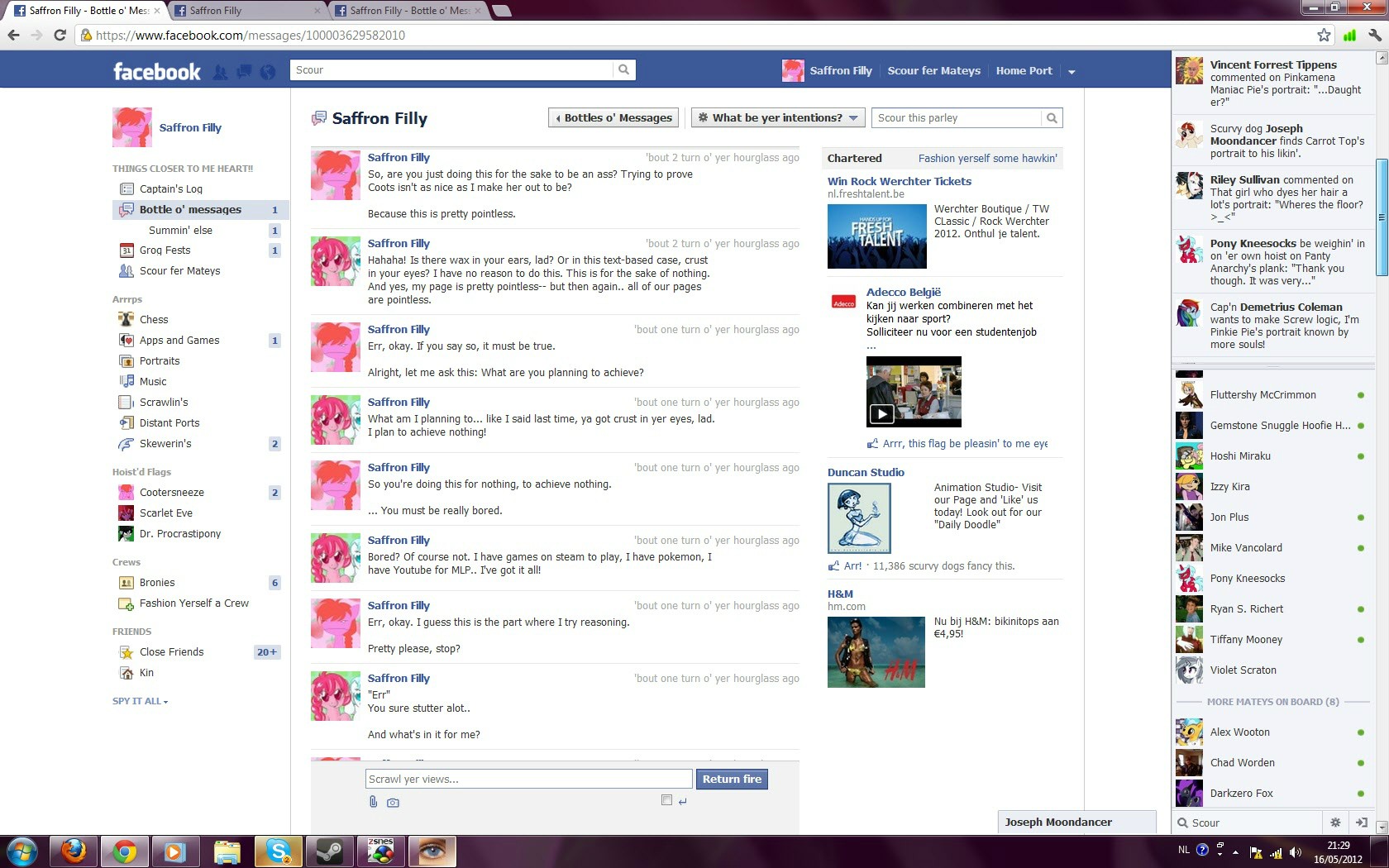Click Fashion yerself some hawkin' link
Viewport: 1389px width, 868px height.
987,159
